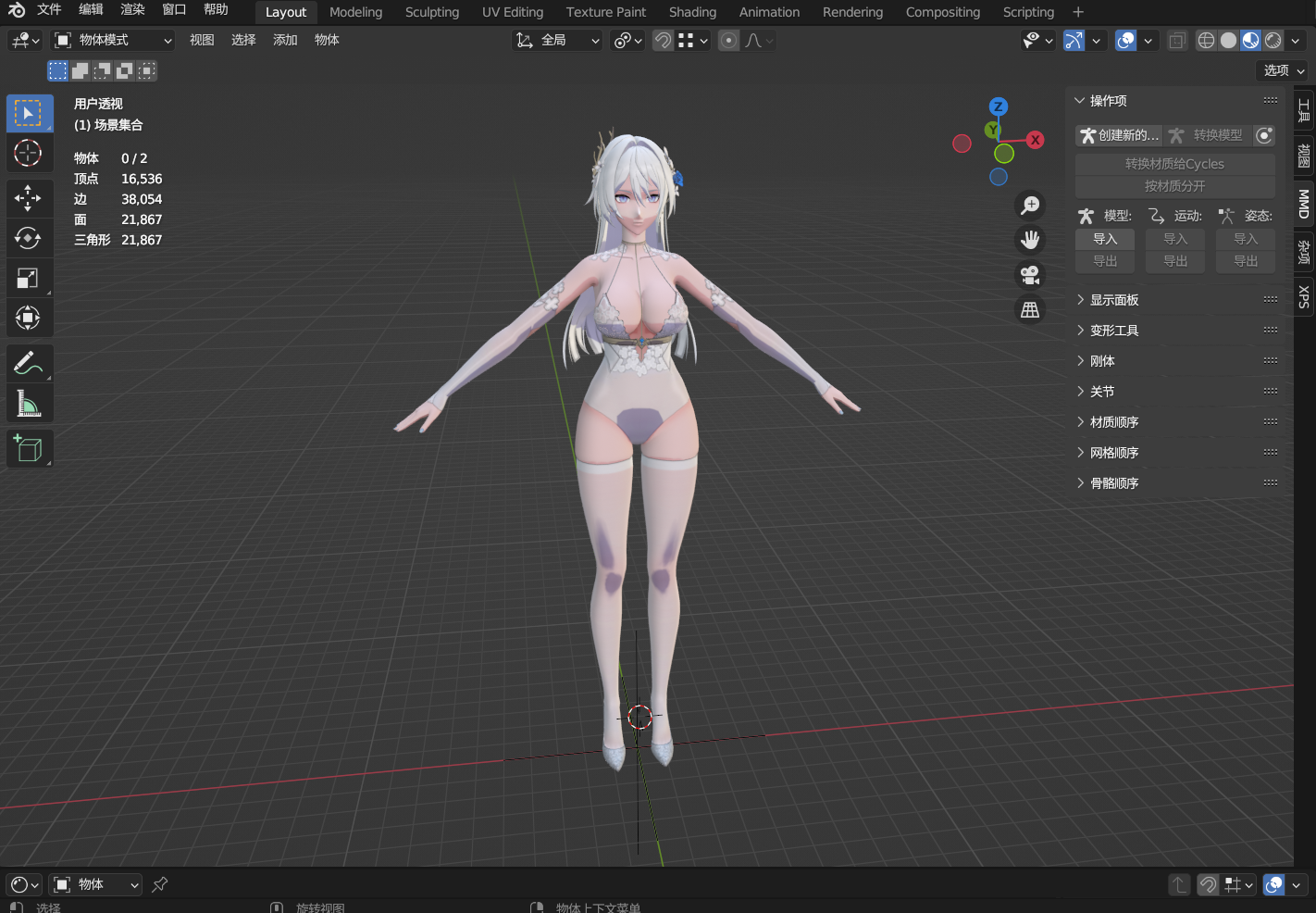This screenshot has height=913, width=1316.
Task: Open selectability and visibility dropdown
Action: (1037, 41)
